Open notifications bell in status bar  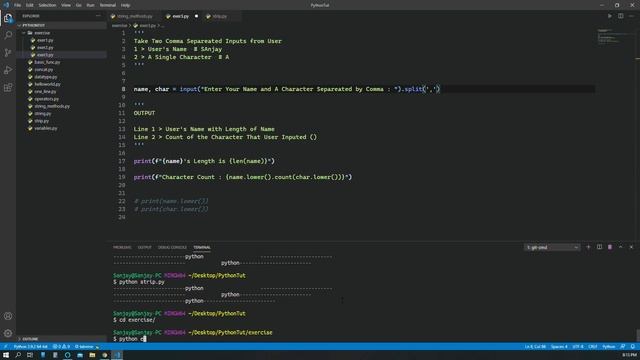(633, 347)
